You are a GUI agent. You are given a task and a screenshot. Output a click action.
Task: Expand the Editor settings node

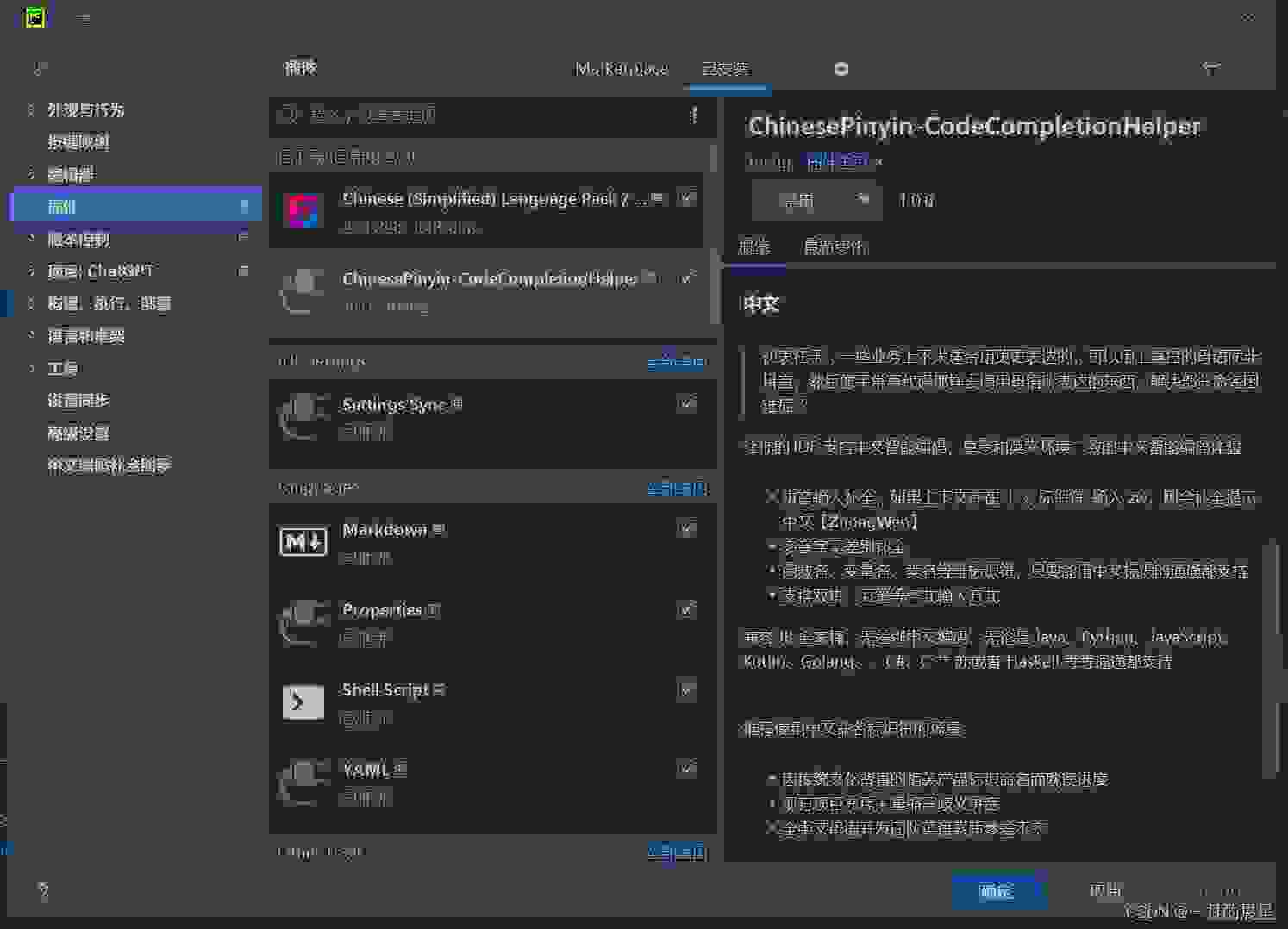coord(31,175)
